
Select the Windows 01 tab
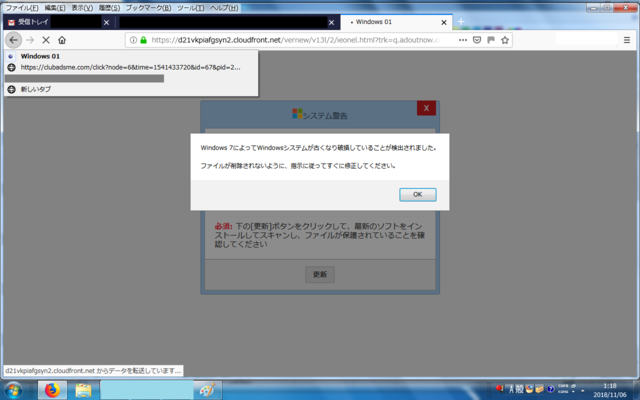tap(396, 22)
